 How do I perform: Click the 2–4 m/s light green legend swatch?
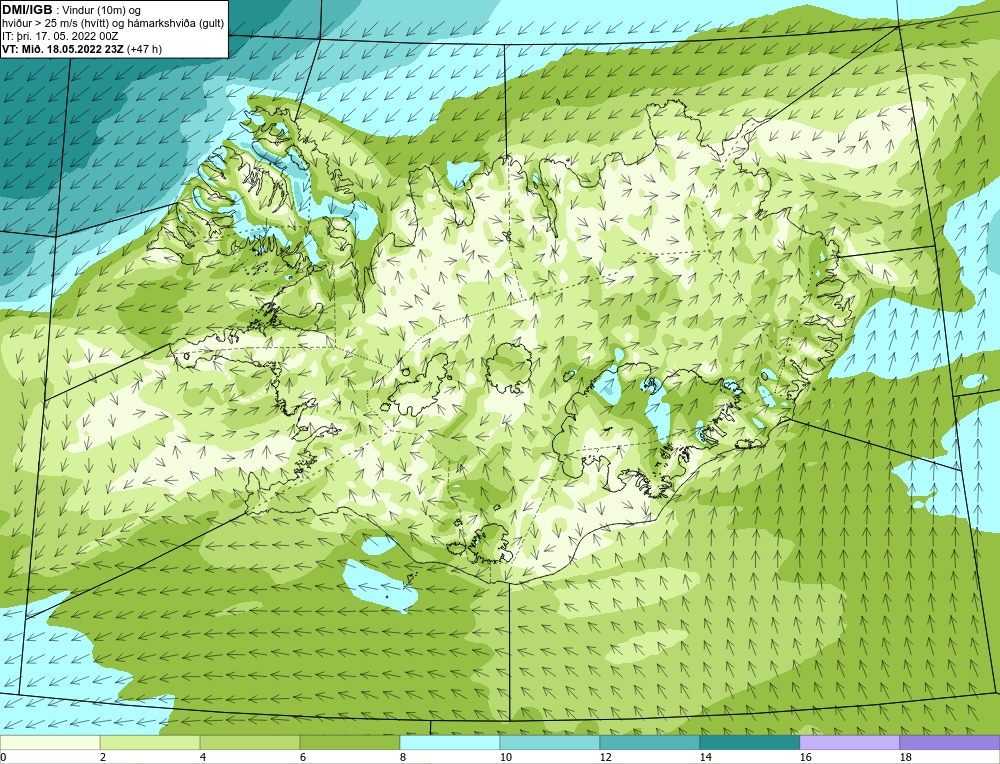tap(150, 742)
